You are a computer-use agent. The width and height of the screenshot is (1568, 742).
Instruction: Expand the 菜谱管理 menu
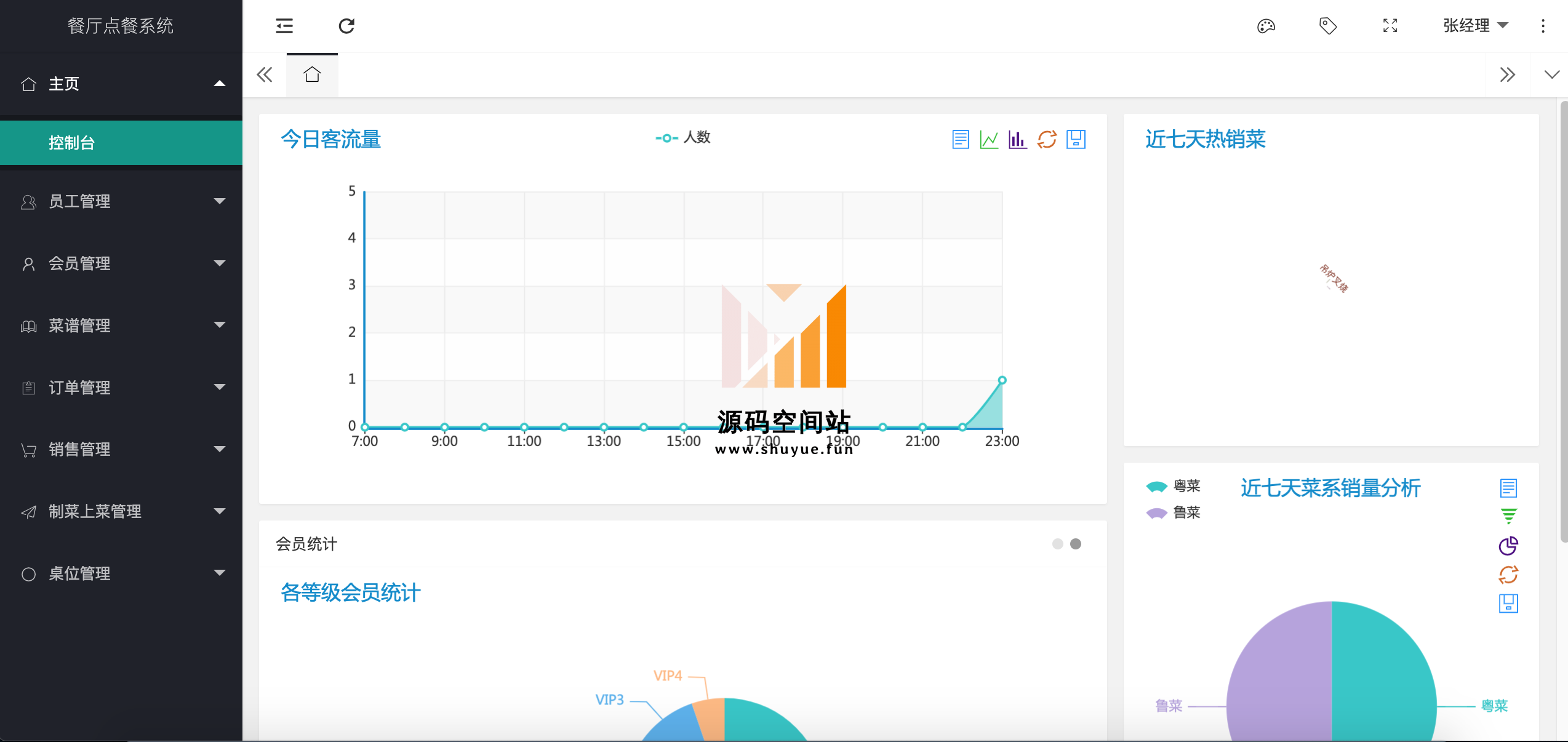[121, 325]
